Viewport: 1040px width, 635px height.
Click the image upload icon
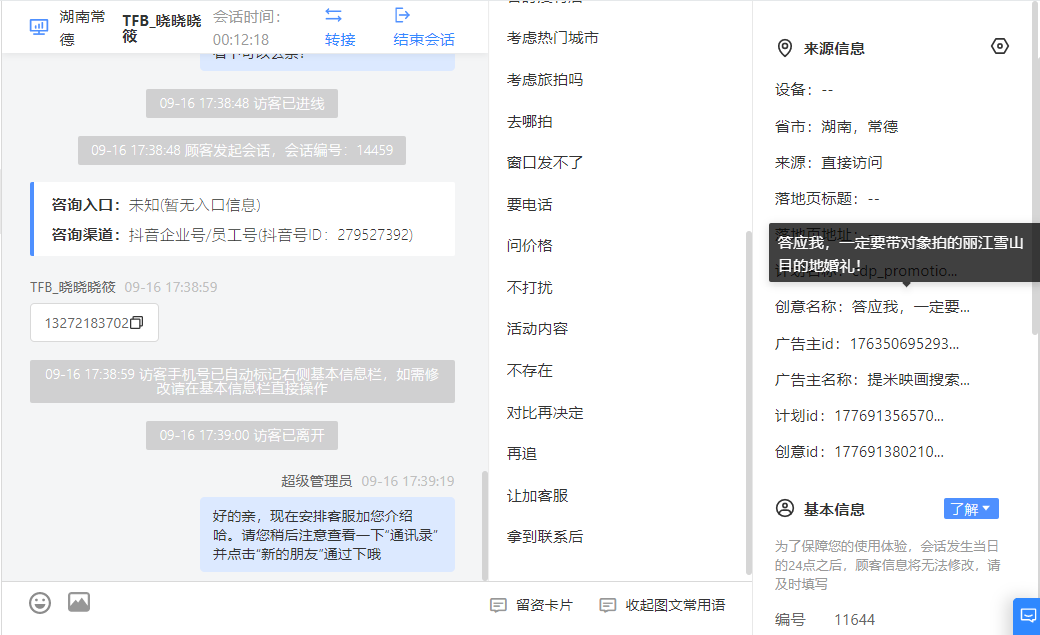pos(79,602)
